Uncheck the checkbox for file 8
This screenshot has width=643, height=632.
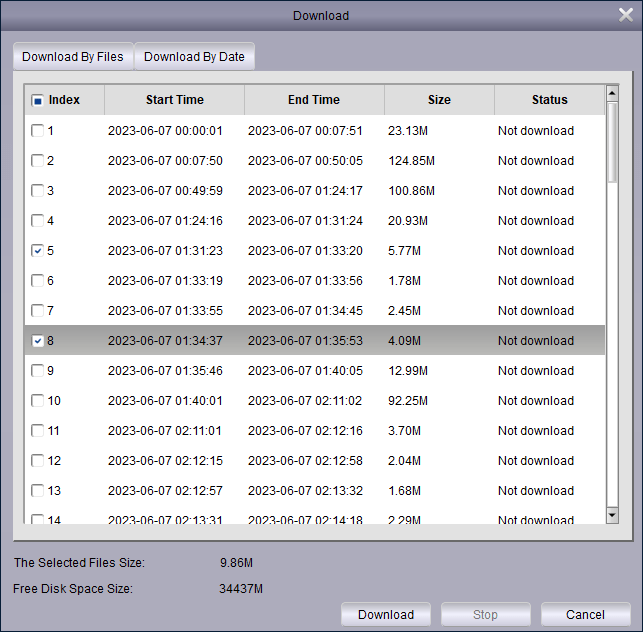pos(38,341)
